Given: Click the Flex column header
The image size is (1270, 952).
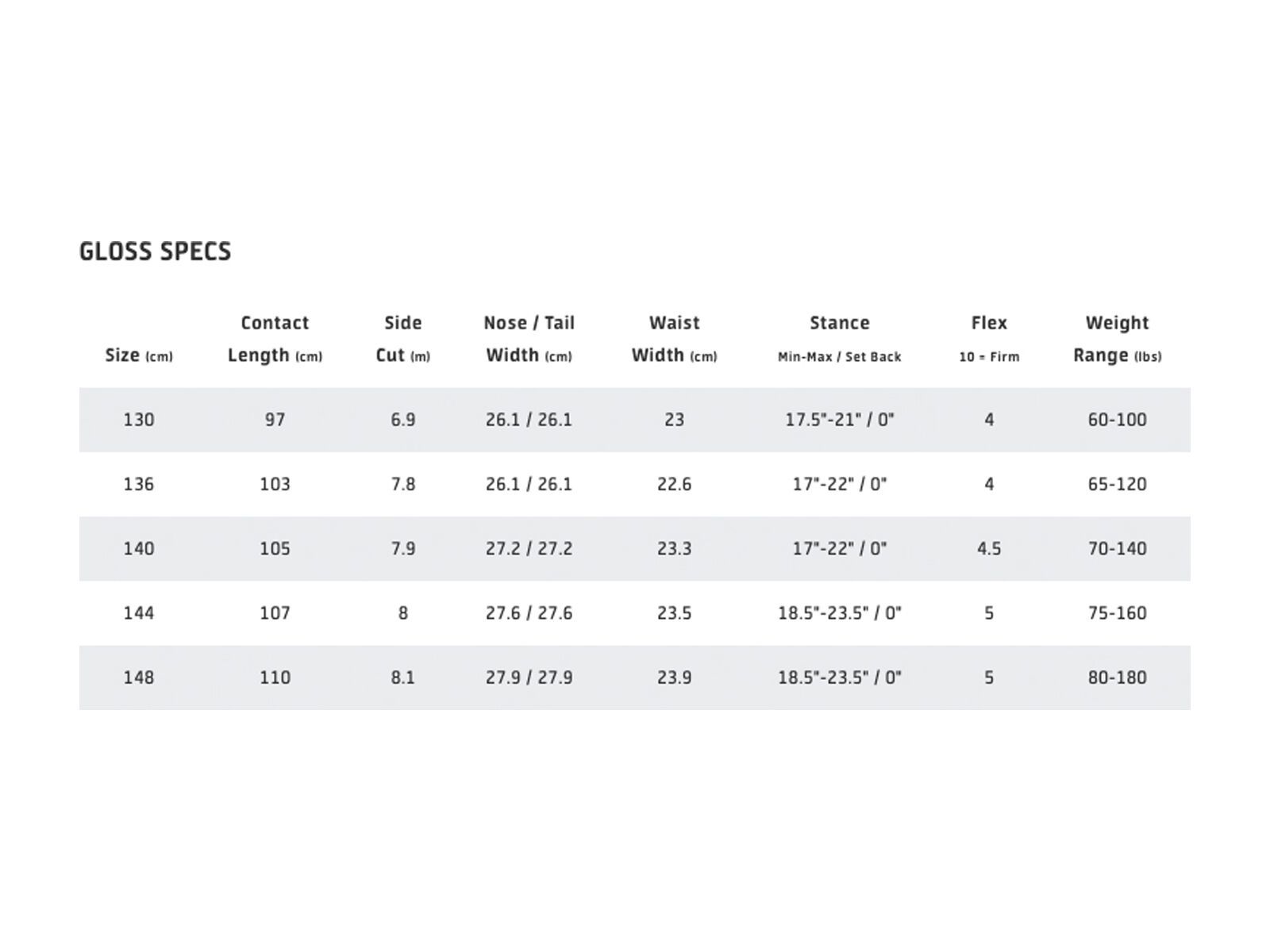Looking at the screenshot, I should tap(988, 339).
